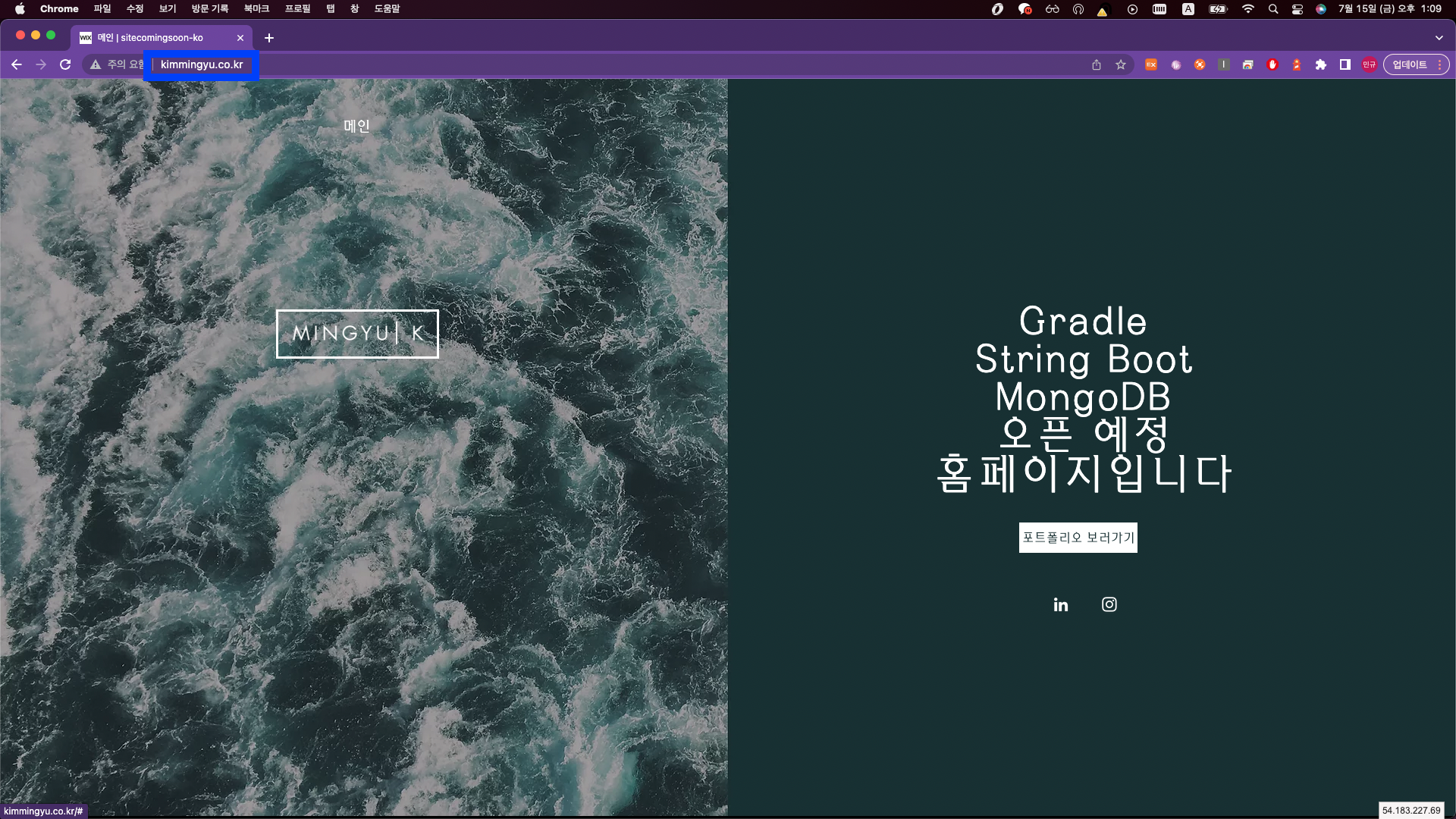Image resolution: width=1456 pixels, height=819 pixels.
Task: Open the Extensions puzzle piece menu
Action: [1320, 65]
